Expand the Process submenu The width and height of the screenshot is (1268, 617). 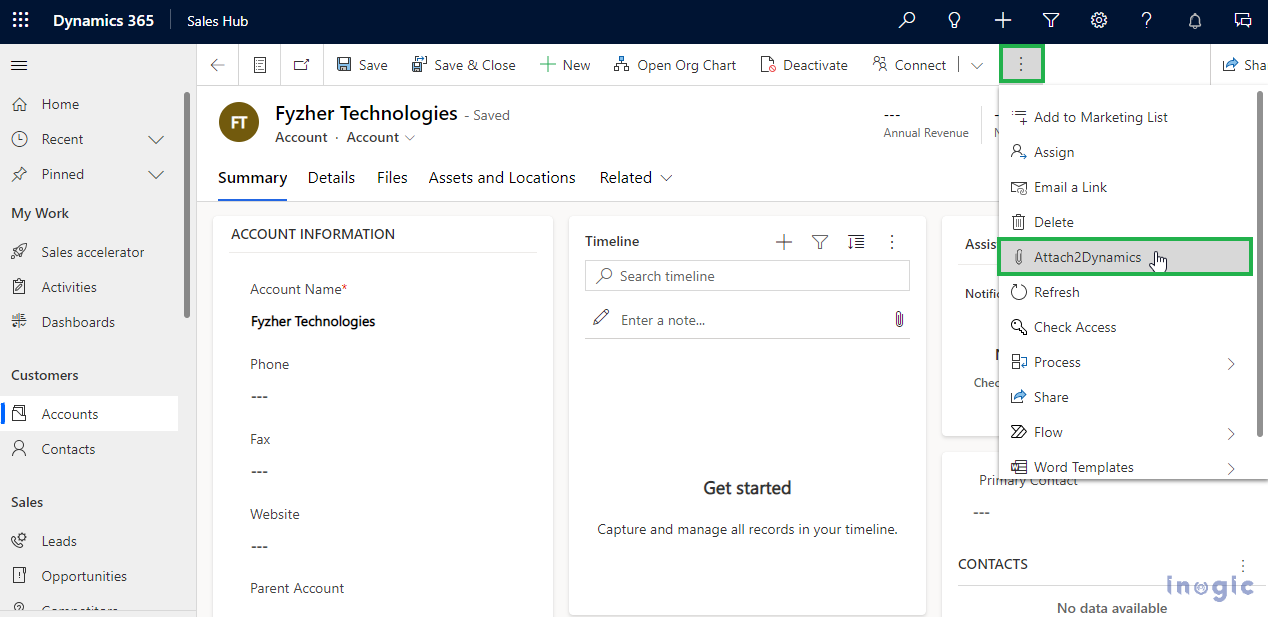tap(1231, 363)
